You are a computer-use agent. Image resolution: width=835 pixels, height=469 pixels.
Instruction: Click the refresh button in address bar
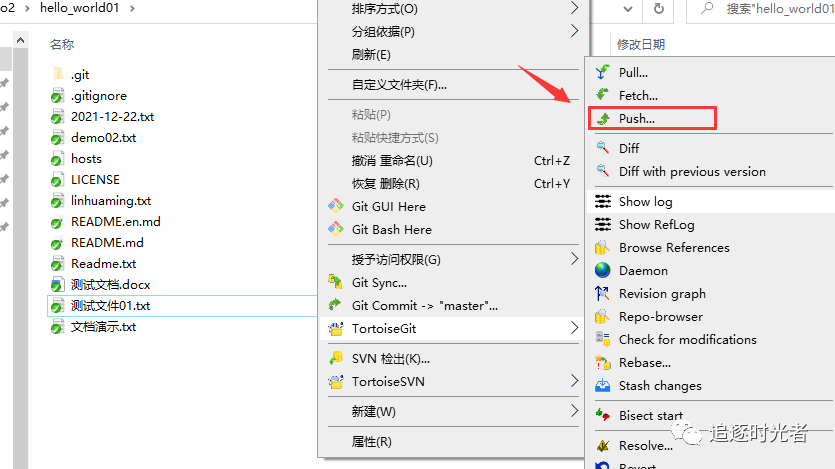pos(659,9)
